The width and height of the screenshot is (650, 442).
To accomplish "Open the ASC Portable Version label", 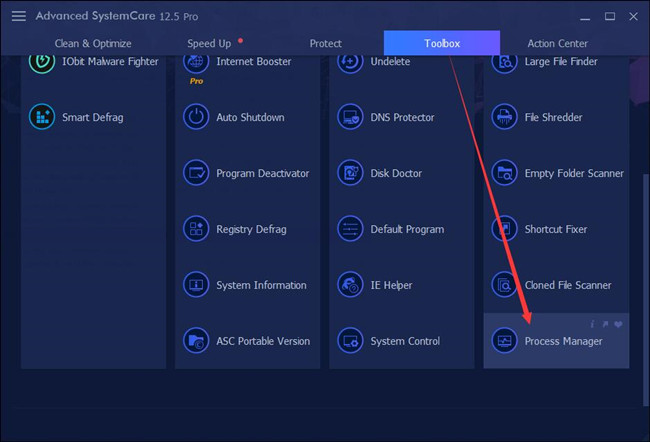I will [263, 341].
